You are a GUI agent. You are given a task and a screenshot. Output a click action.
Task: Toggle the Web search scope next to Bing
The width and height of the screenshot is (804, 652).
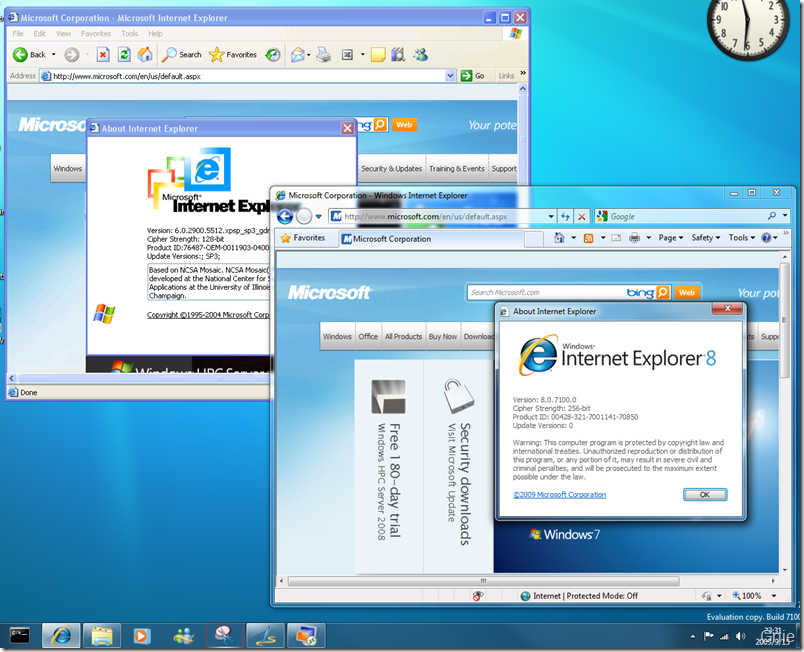click(687, 292)
